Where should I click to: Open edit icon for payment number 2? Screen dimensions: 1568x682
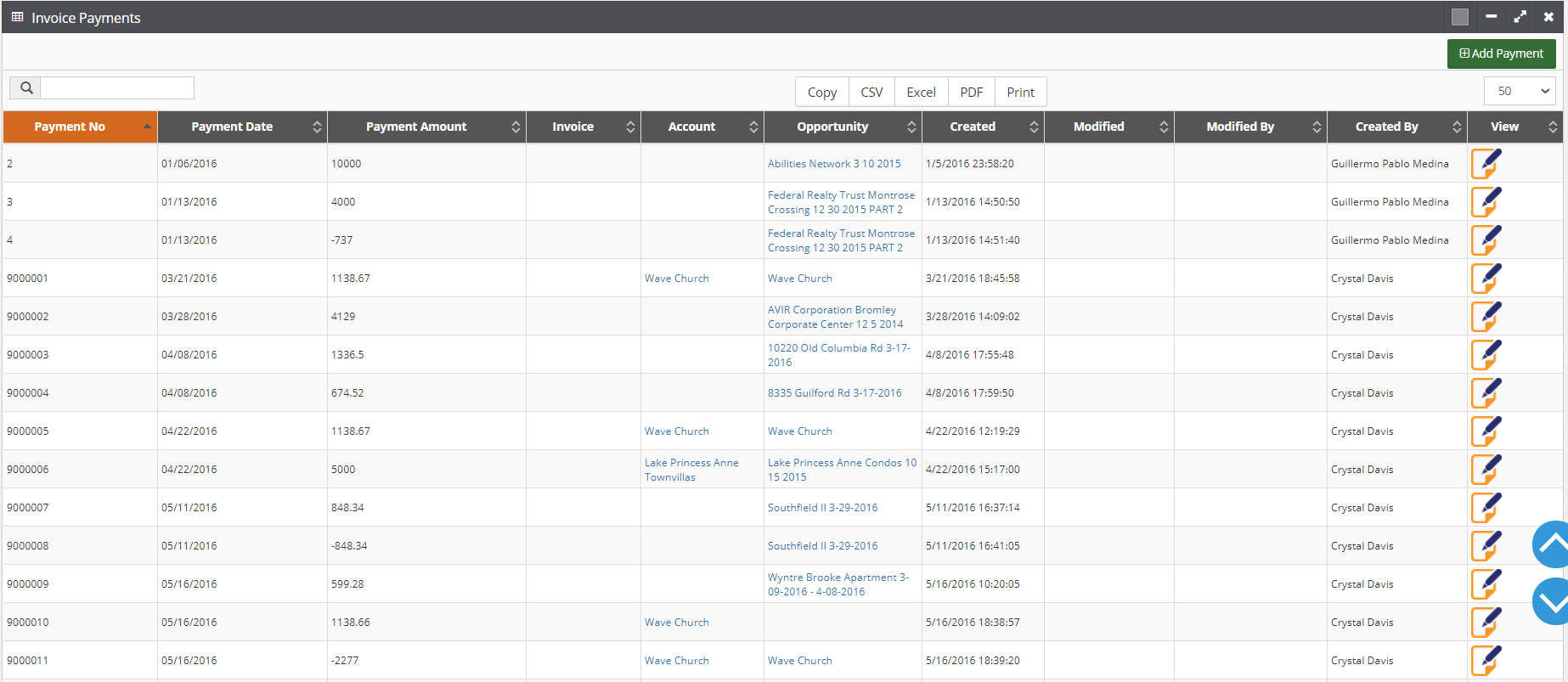tap(1486, 164)
